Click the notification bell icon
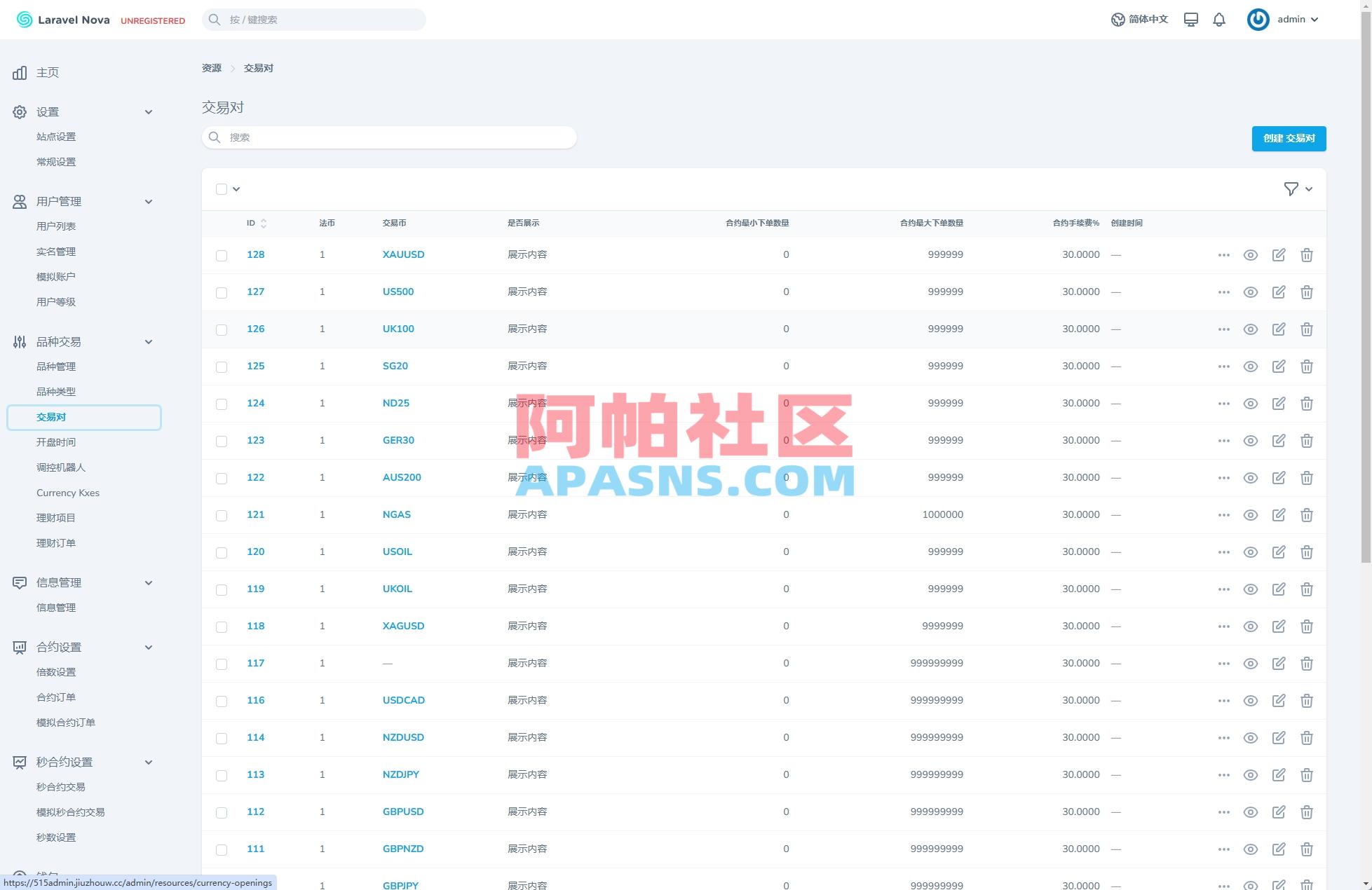 pyautogui.click(x=1219, y=19)
